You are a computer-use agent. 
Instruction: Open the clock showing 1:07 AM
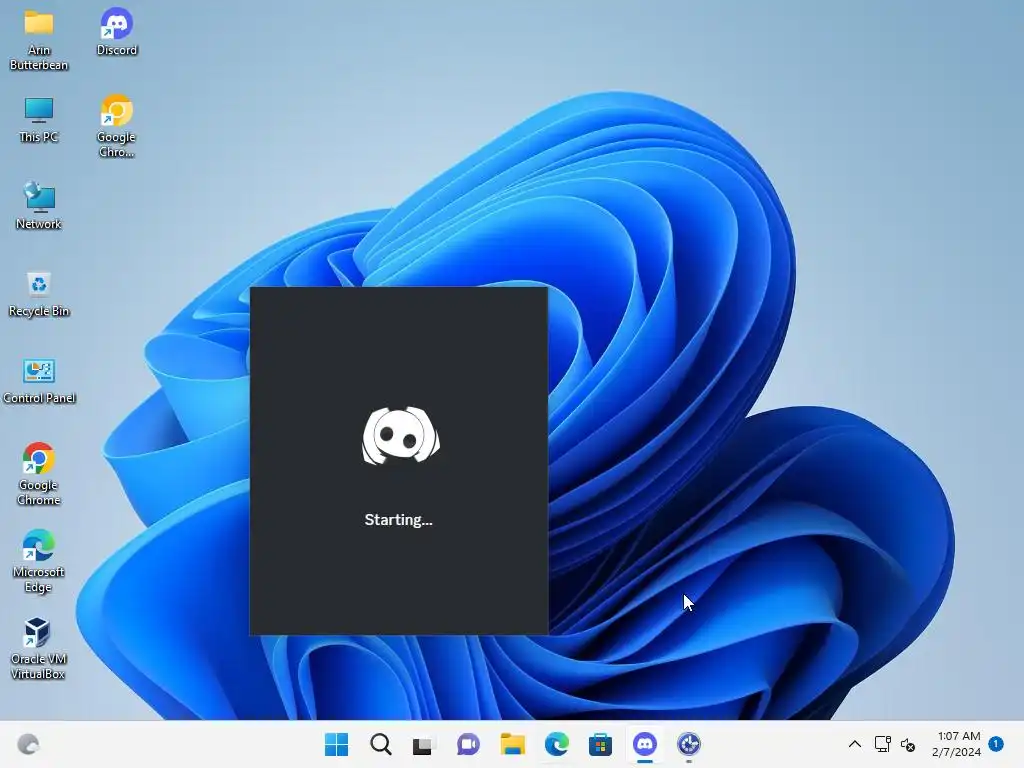click(957, 744)
